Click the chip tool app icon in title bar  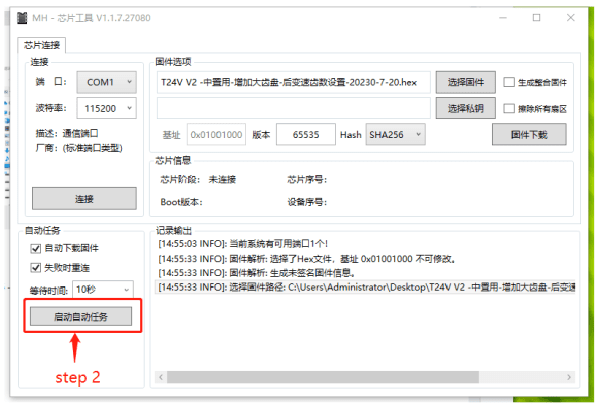(x=22, y=18)
